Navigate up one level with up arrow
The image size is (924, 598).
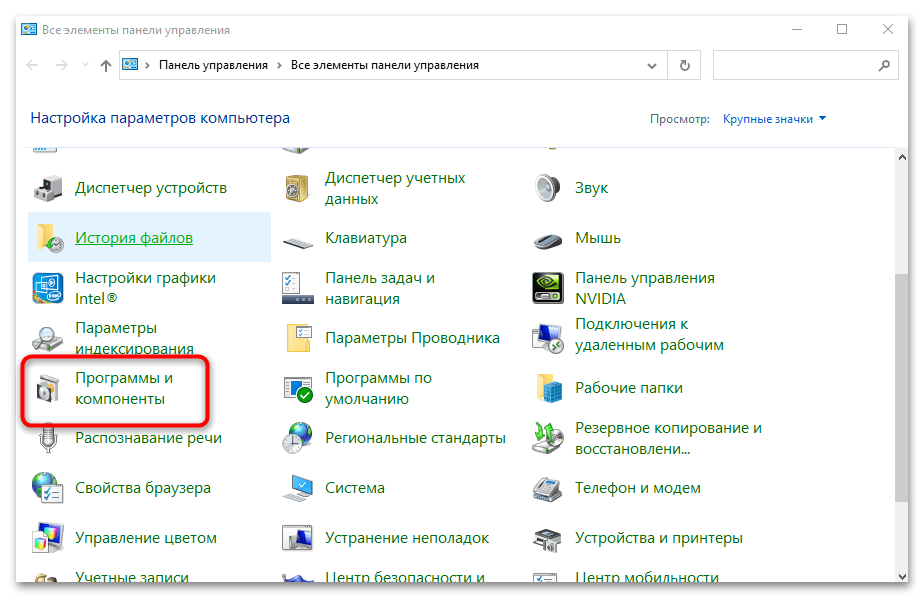[x=106, y=65]
